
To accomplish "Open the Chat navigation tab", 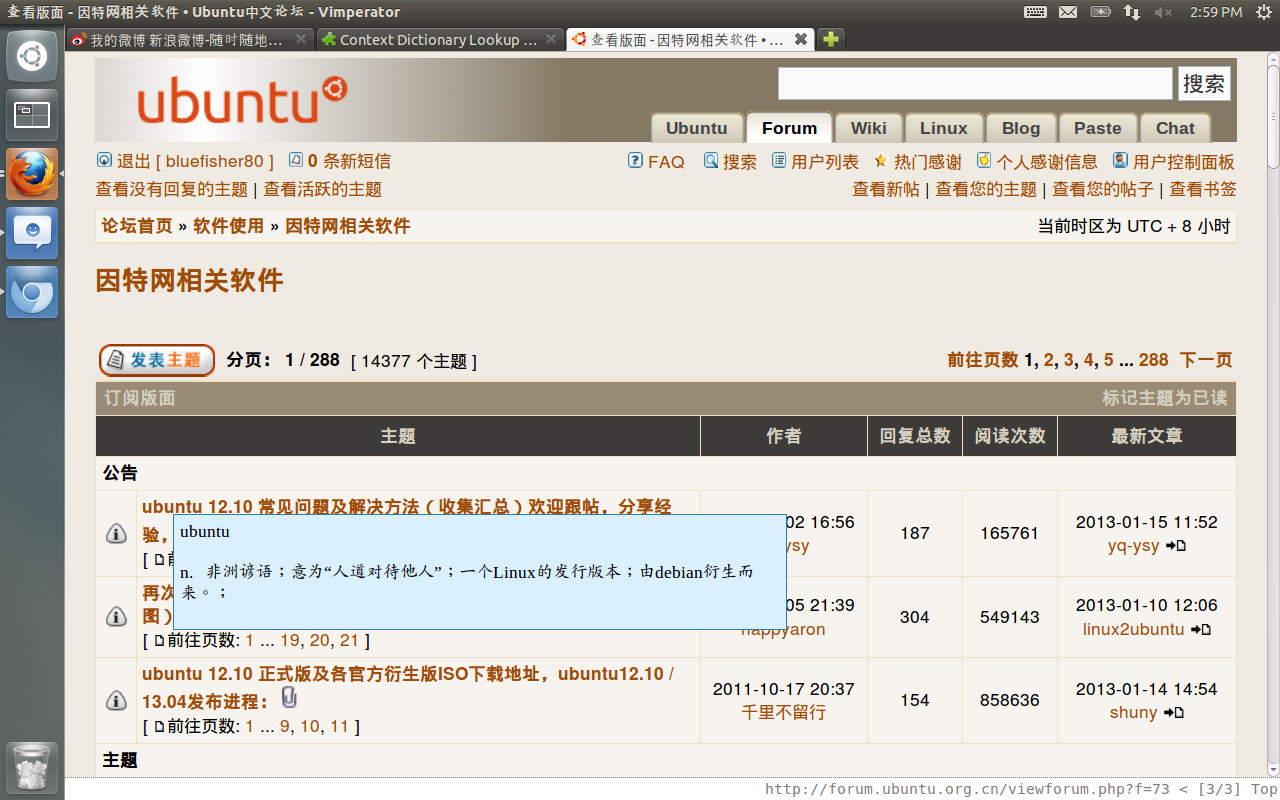I will 1175,128.
